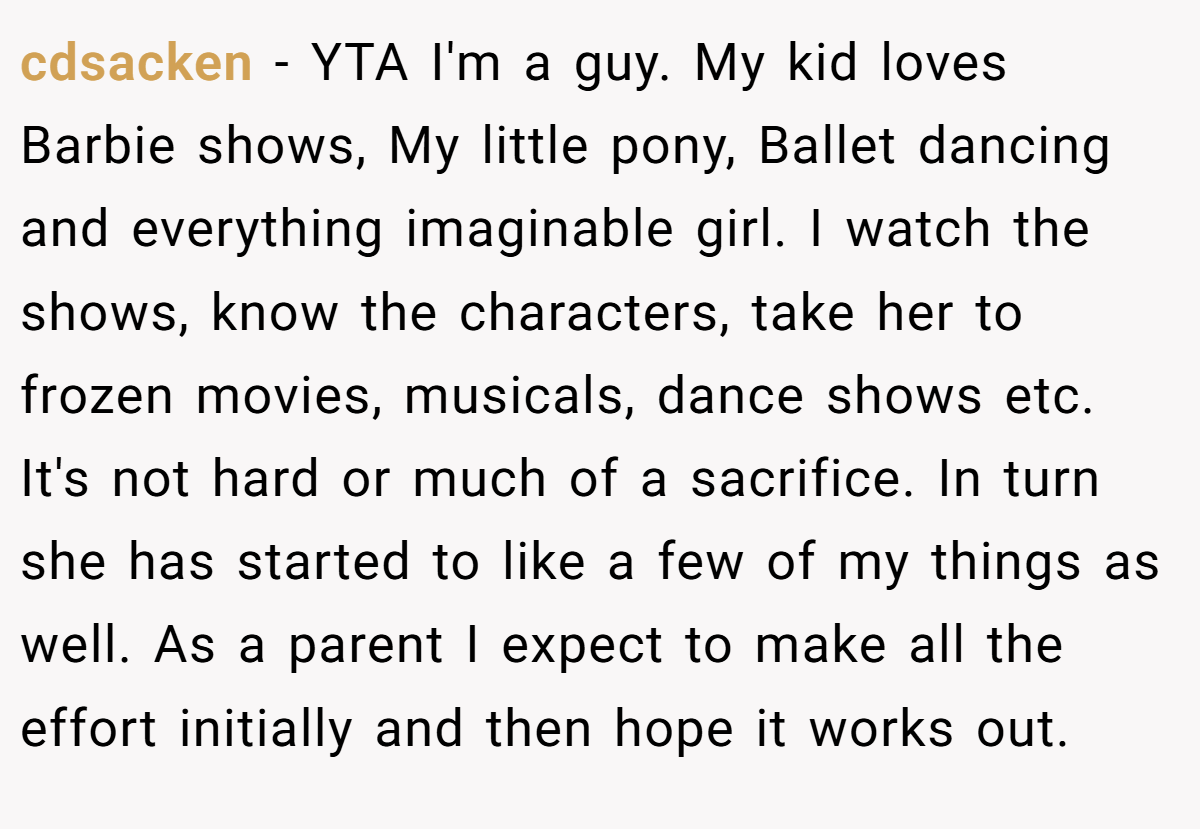Click the 'YTA' verdict text
Screen dimensions: 1200x829
pyautogui.click(x=363, y=64)
